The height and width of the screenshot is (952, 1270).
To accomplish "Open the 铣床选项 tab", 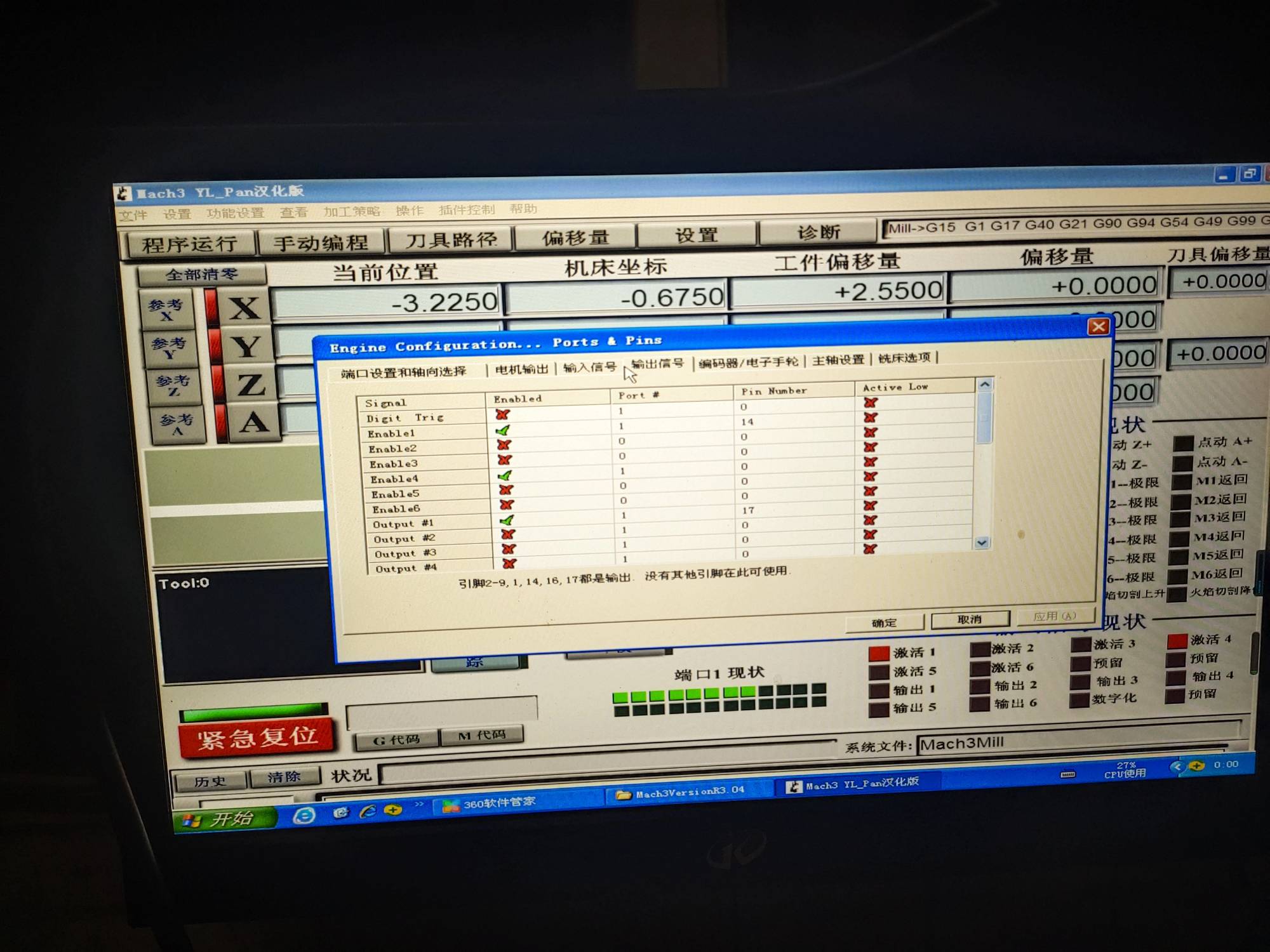I will 904,358.
